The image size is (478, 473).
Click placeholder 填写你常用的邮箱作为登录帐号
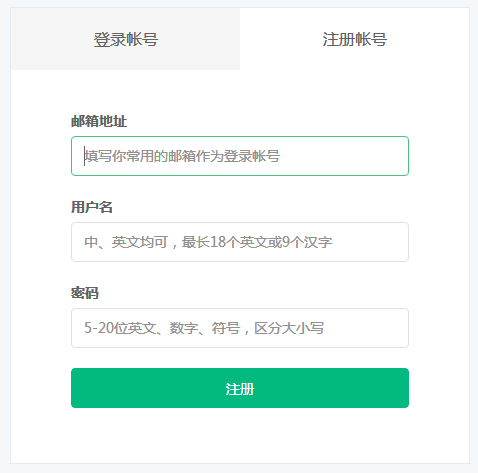(182, 156)
